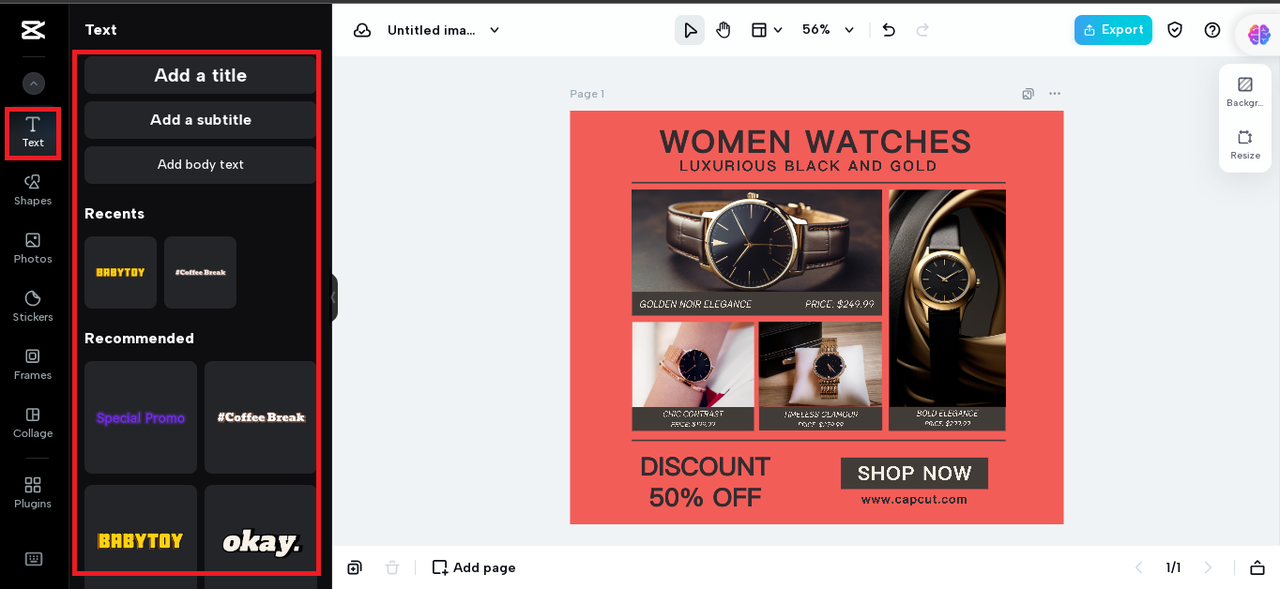Activate the Select pointer tool
This screenshot has width=1280, height=589.
tap(689, 30)
